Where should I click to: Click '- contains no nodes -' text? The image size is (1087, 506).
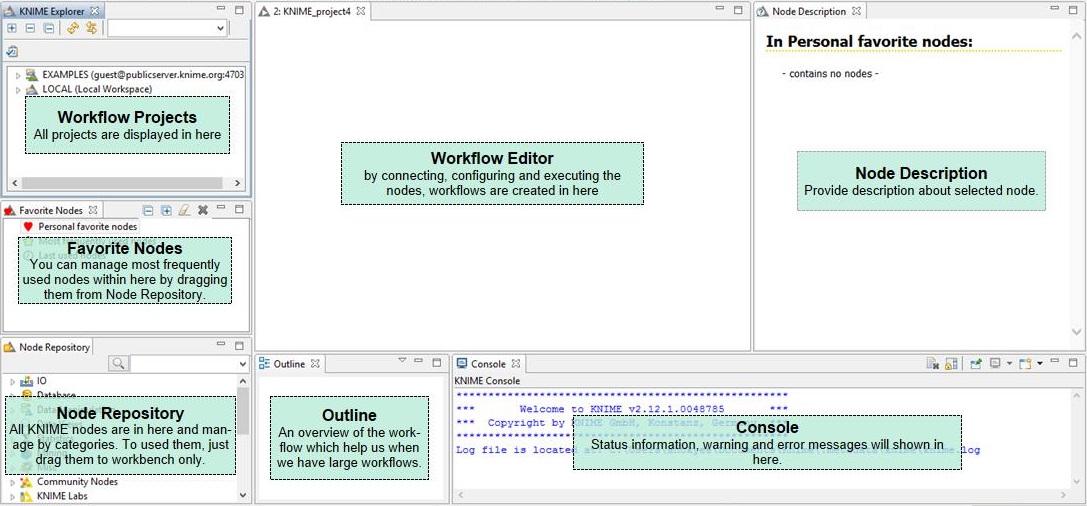[x=831, y=73]
